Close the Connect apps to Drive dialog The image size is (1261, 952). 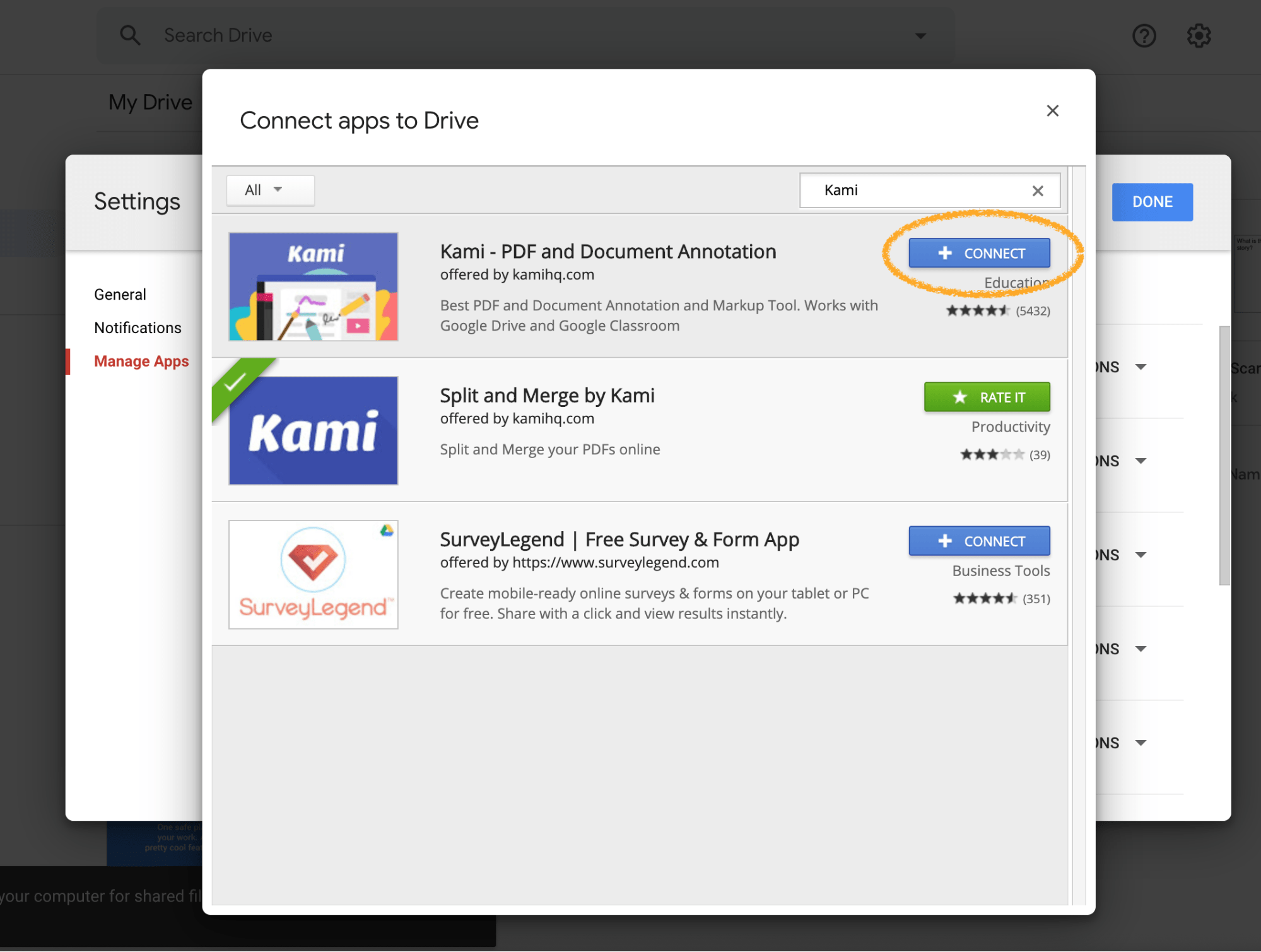coord(1052,111)
